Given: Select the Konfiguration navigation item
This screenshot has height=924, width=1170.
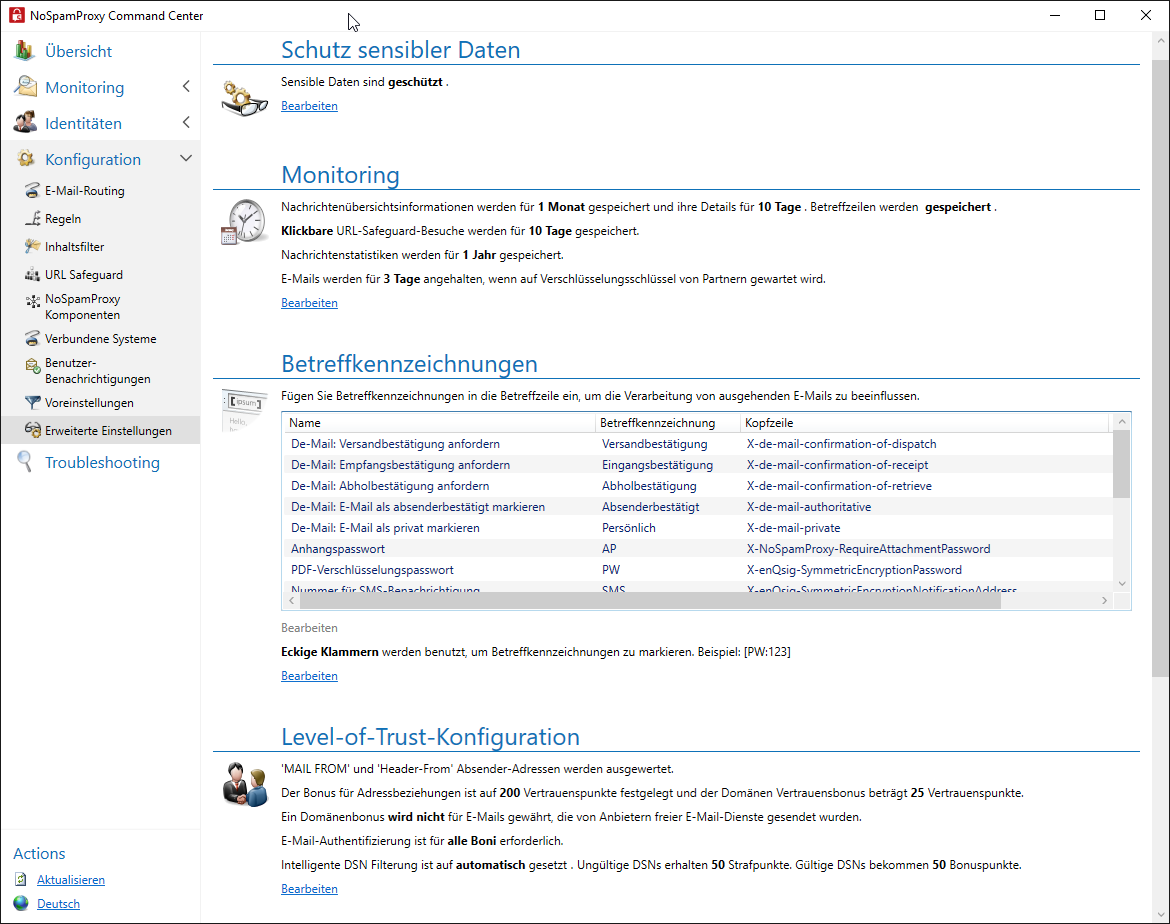Looking at the screenshot, I should pos(93,159).
